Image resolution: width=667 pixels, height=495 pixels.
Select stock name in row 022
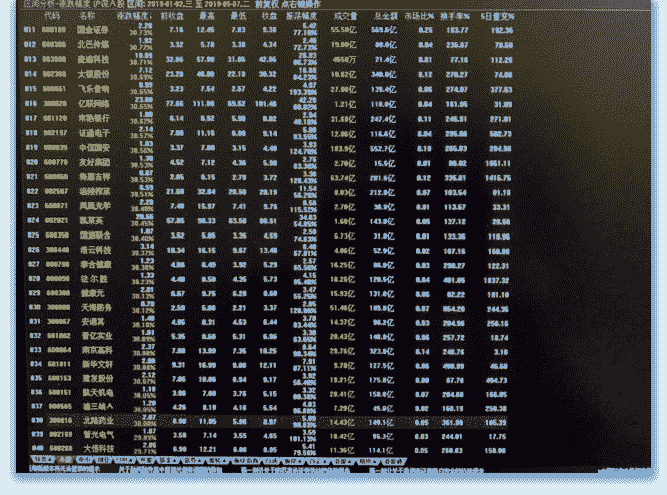[94, 191]
